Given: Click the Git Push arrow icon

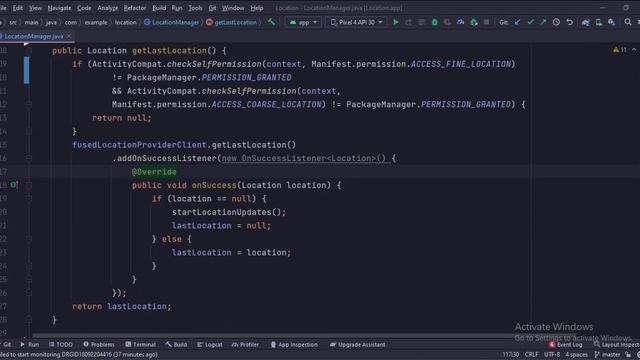Looking at the screenshot, I should tap(543, 22).
